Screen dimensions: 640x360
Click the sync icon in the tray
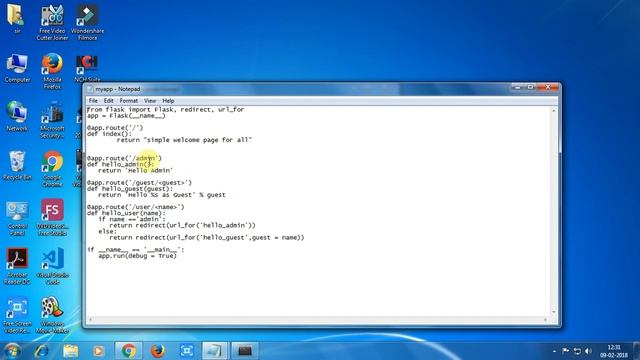pyautogui.click(x=577, y=351)
